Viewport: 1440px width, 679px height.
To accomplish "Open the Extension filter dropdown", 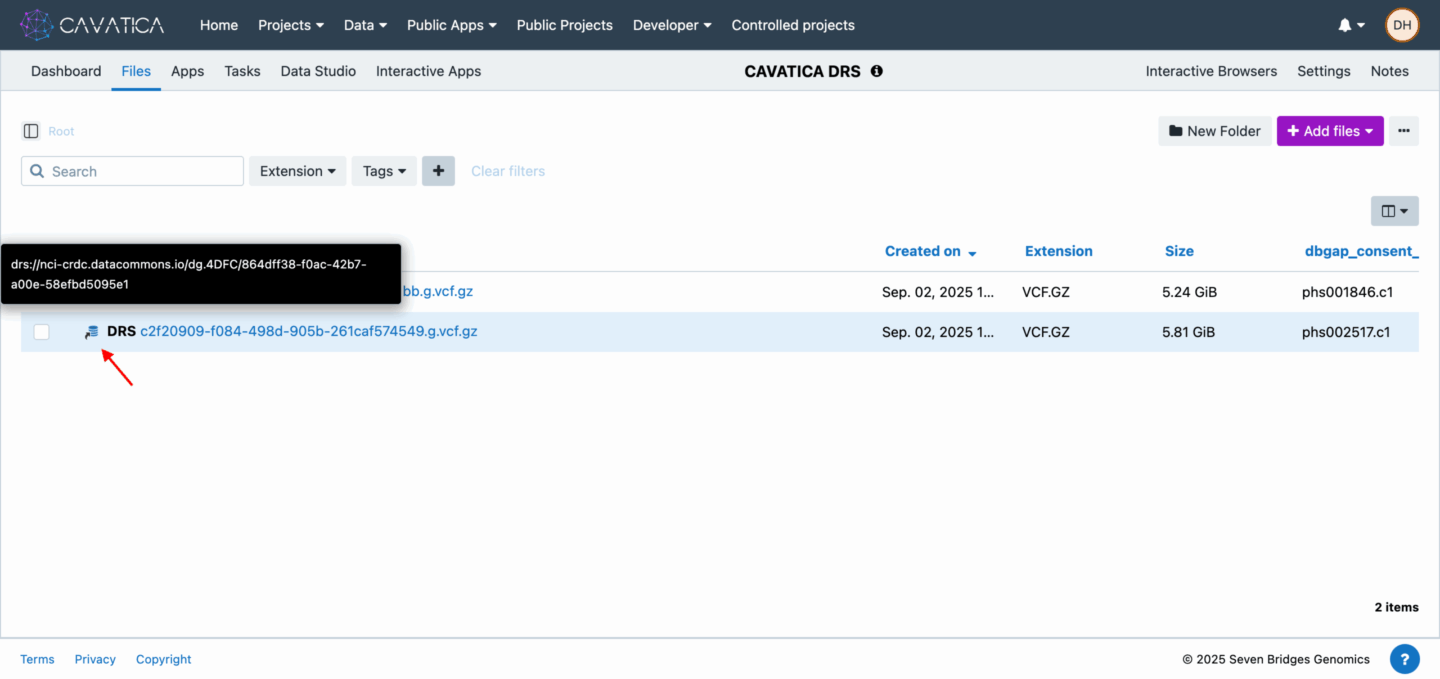I will click(x=297, y=171).
